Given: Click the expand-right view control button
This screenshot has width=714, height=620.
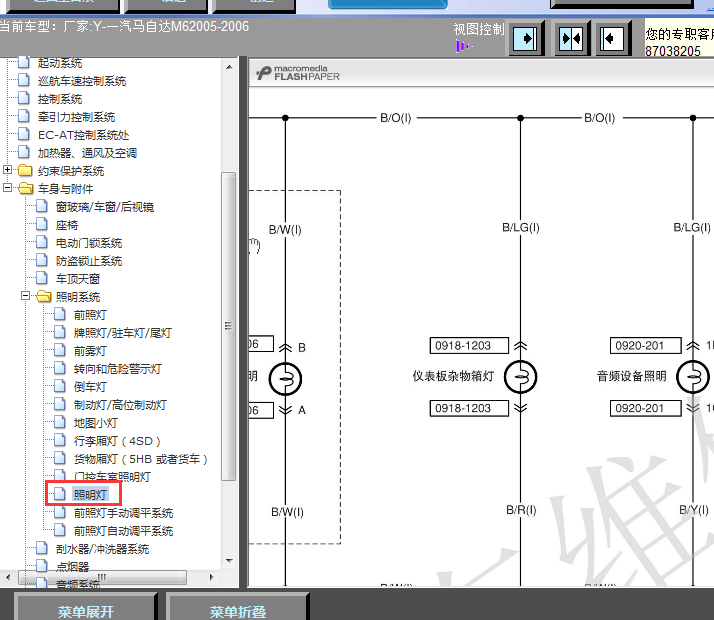Looking at the screenshot, I should tap(525, 39).
